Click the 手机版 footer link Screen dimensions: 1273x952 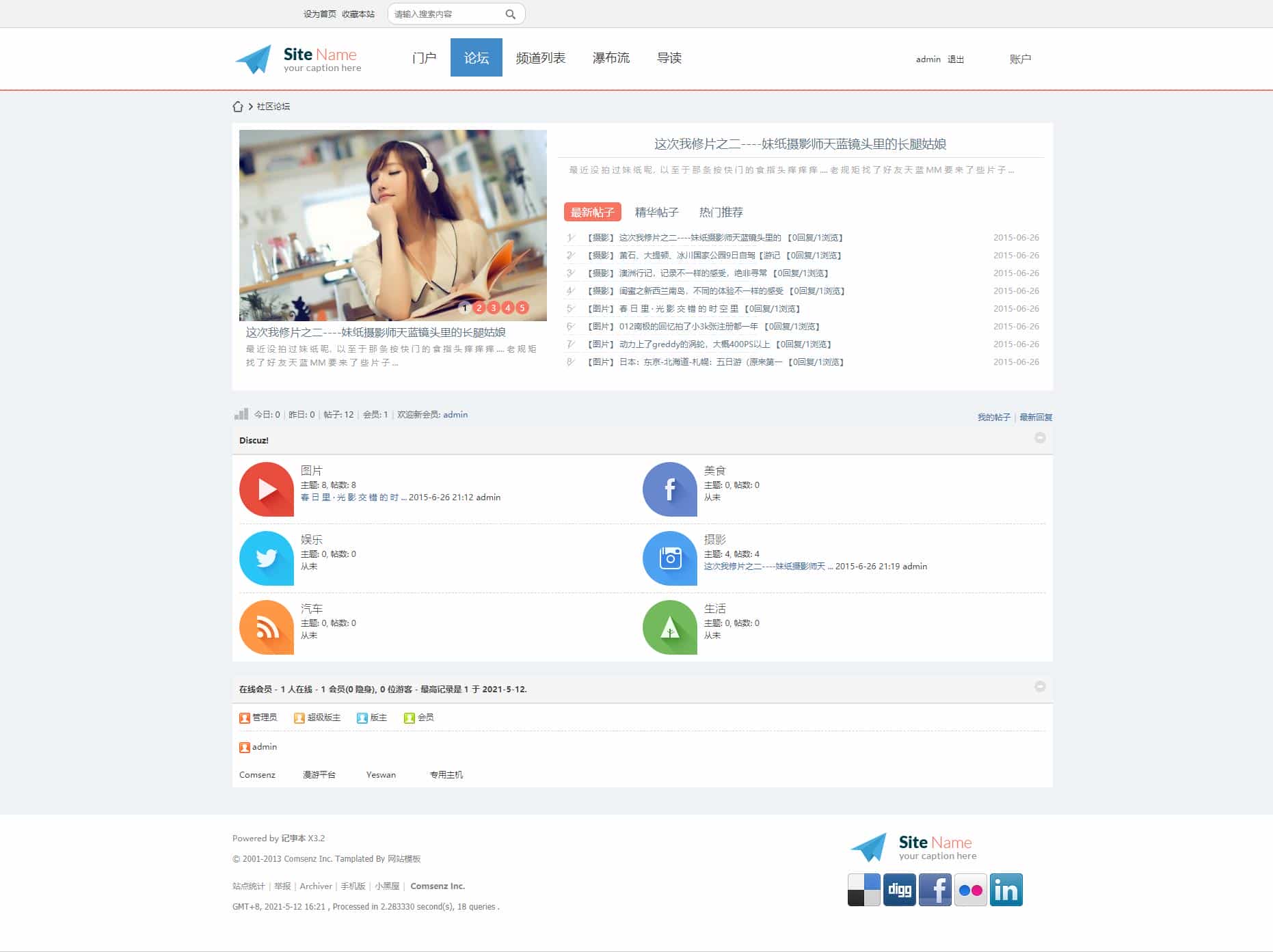point(353,886)
